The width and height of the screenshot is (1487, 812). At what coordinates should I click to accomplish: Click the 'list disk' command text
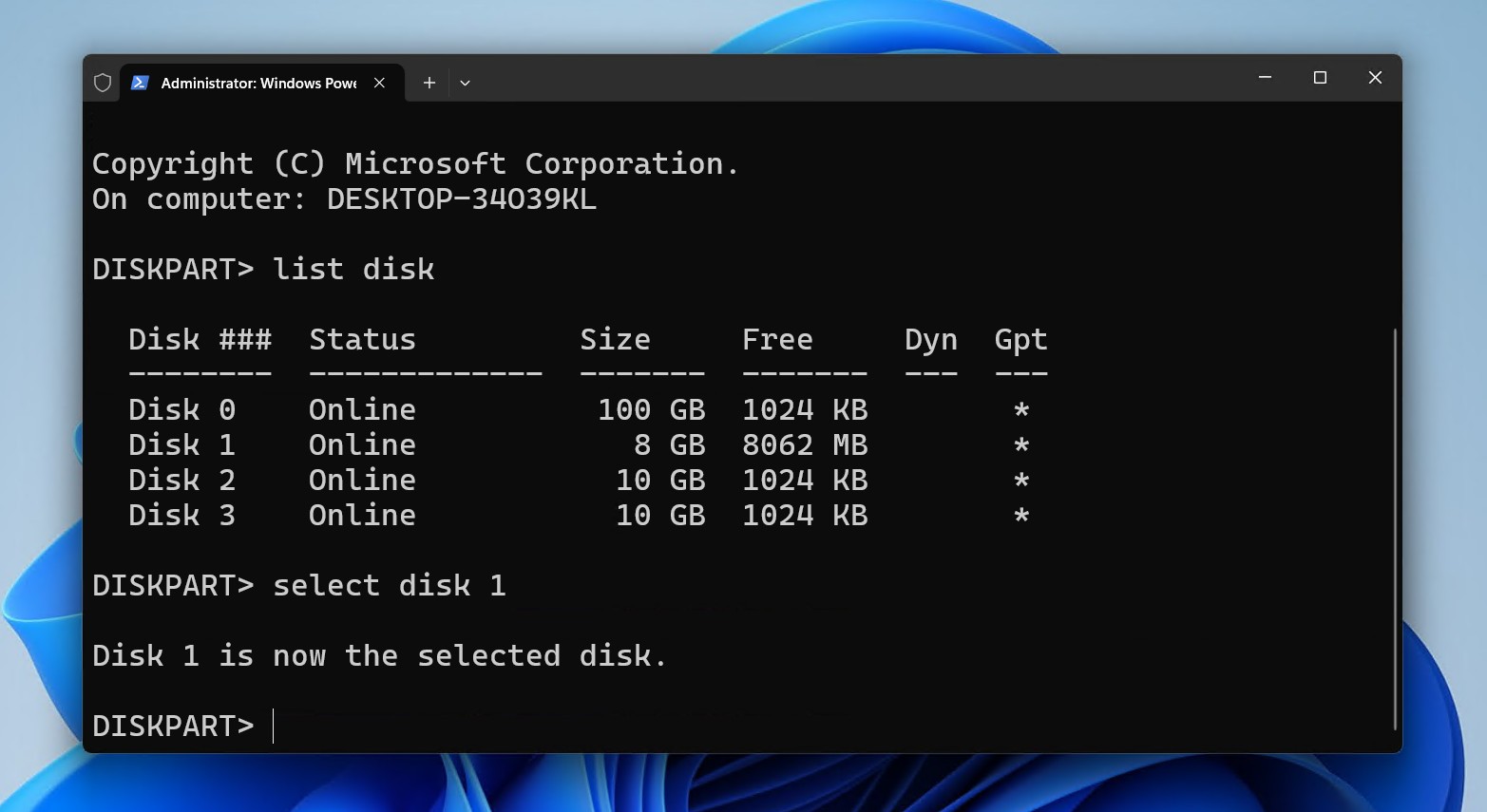353,269
